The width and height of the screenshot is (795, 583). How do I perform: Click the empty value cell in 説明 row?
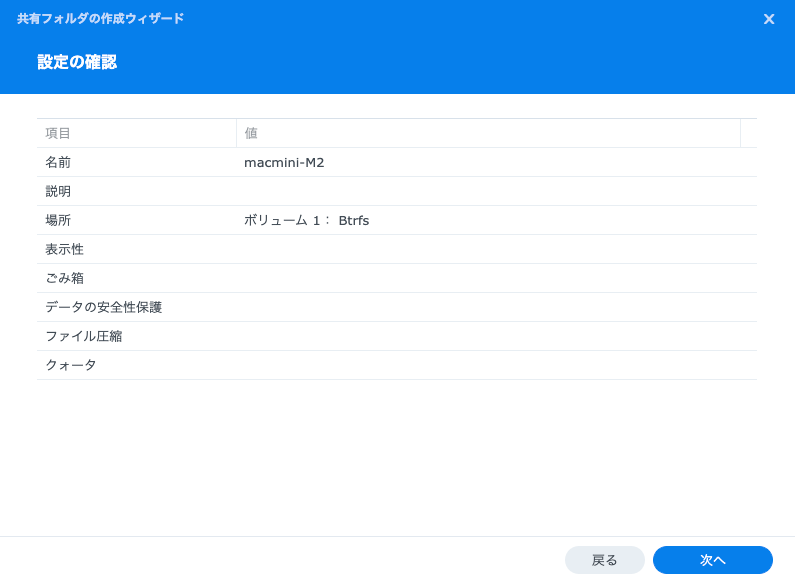click(x=490, y=191)
